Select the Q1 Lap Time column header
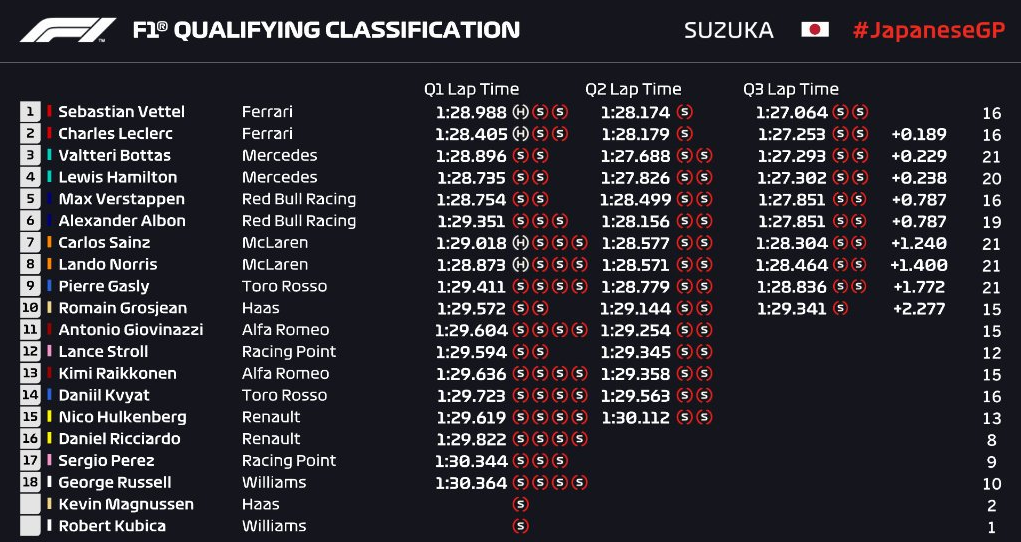This screenshot has height=542, width=1021. [x=471, y=89]
